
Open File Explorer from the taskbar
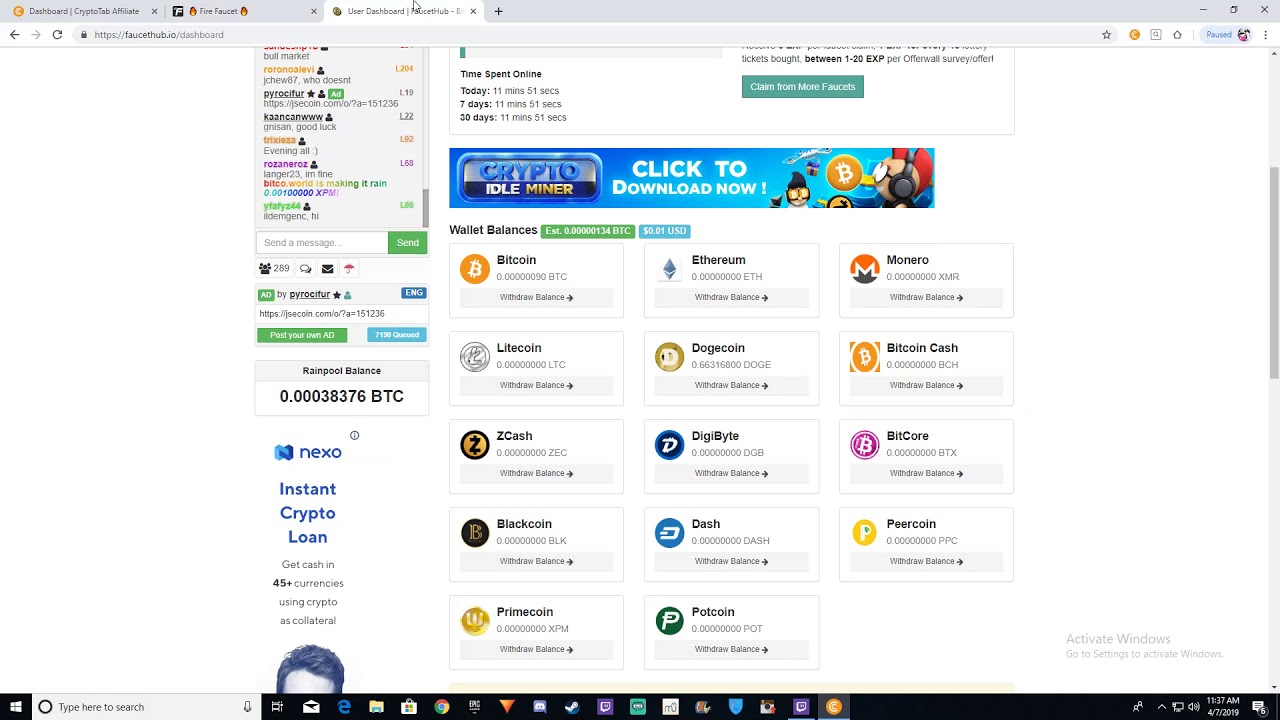tap(376, 707)
